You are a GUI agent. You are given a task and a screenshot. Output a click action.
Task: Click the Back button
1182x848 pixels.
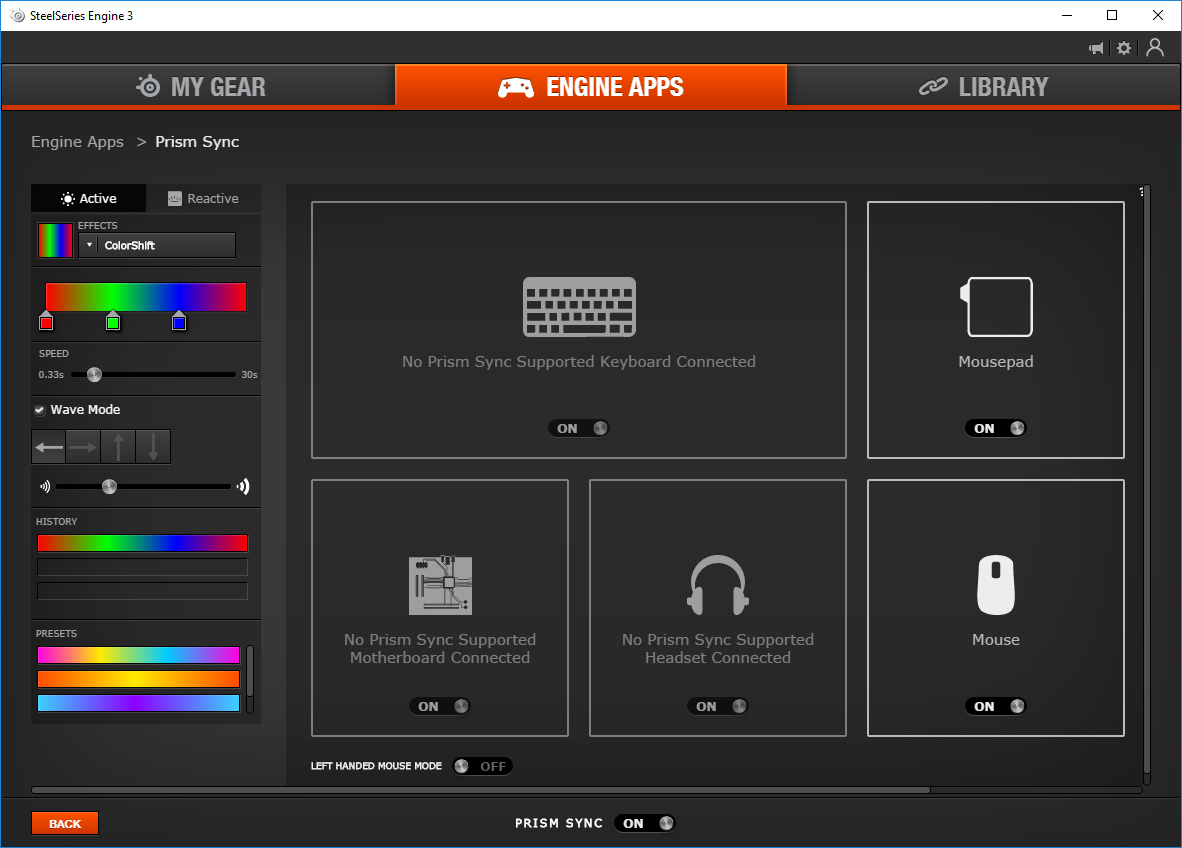pyautogui.click(x=65, y=824)
